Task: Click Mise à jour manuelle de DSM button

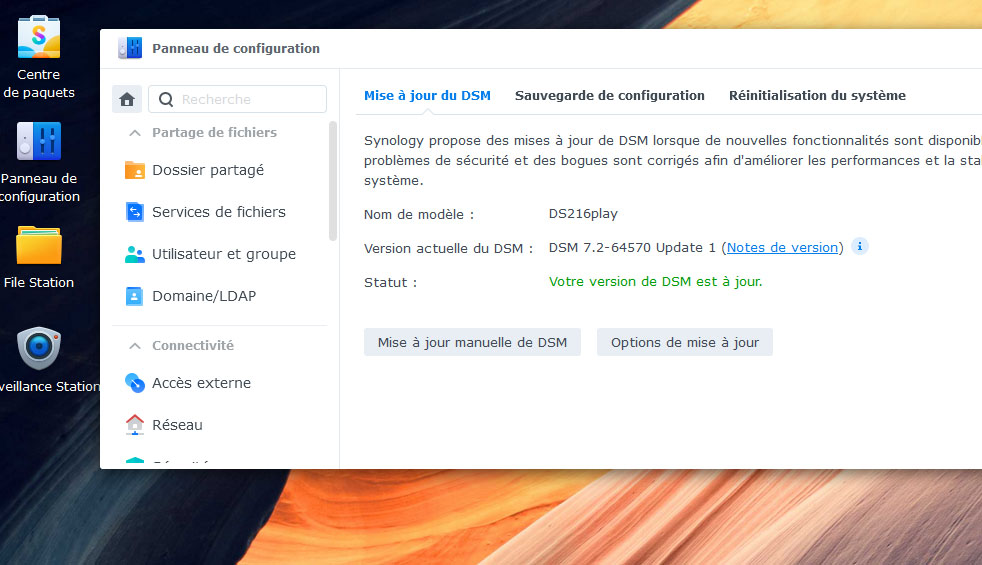Action: tap(472, 342)
